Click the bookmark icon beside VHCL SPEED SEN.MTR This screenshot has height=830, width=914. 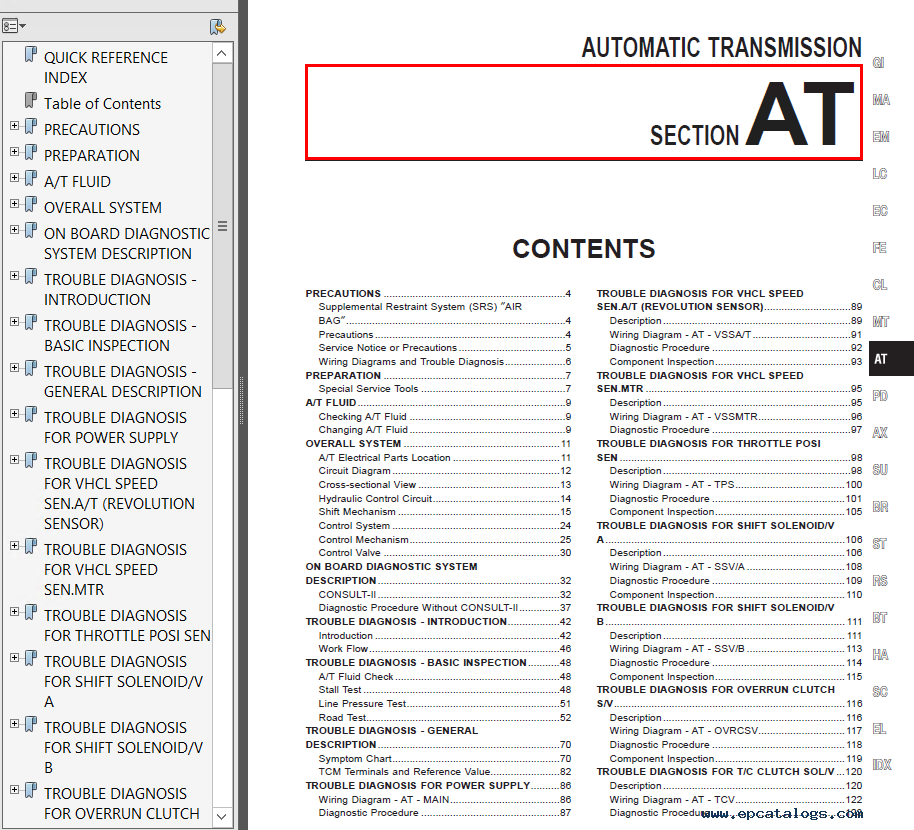[x=31, y=547]
